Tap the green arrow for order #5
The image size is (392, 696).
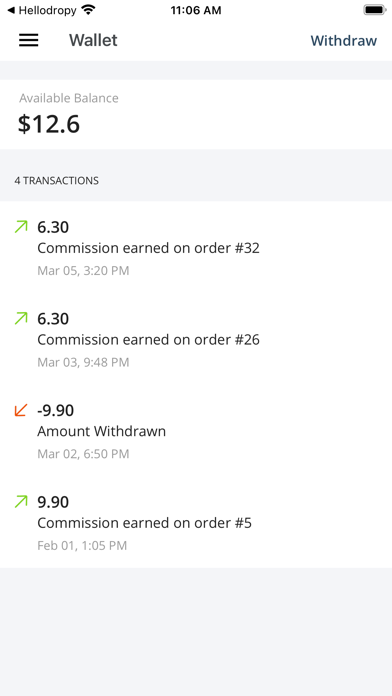click(x=21, y=502)
